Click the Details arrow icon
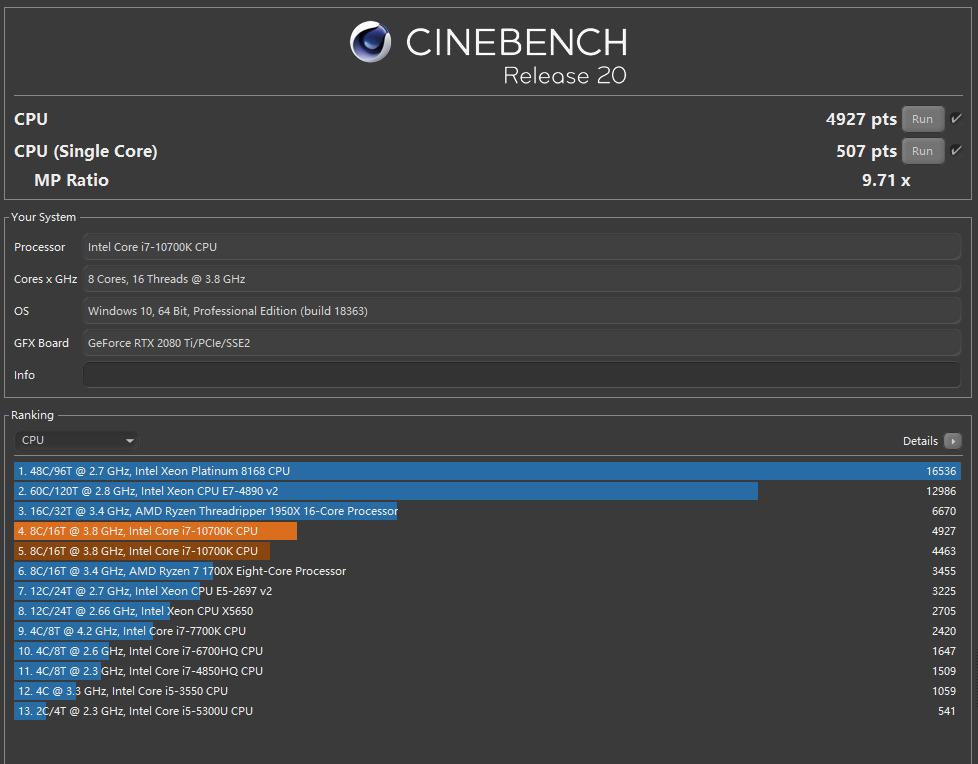 952,441
